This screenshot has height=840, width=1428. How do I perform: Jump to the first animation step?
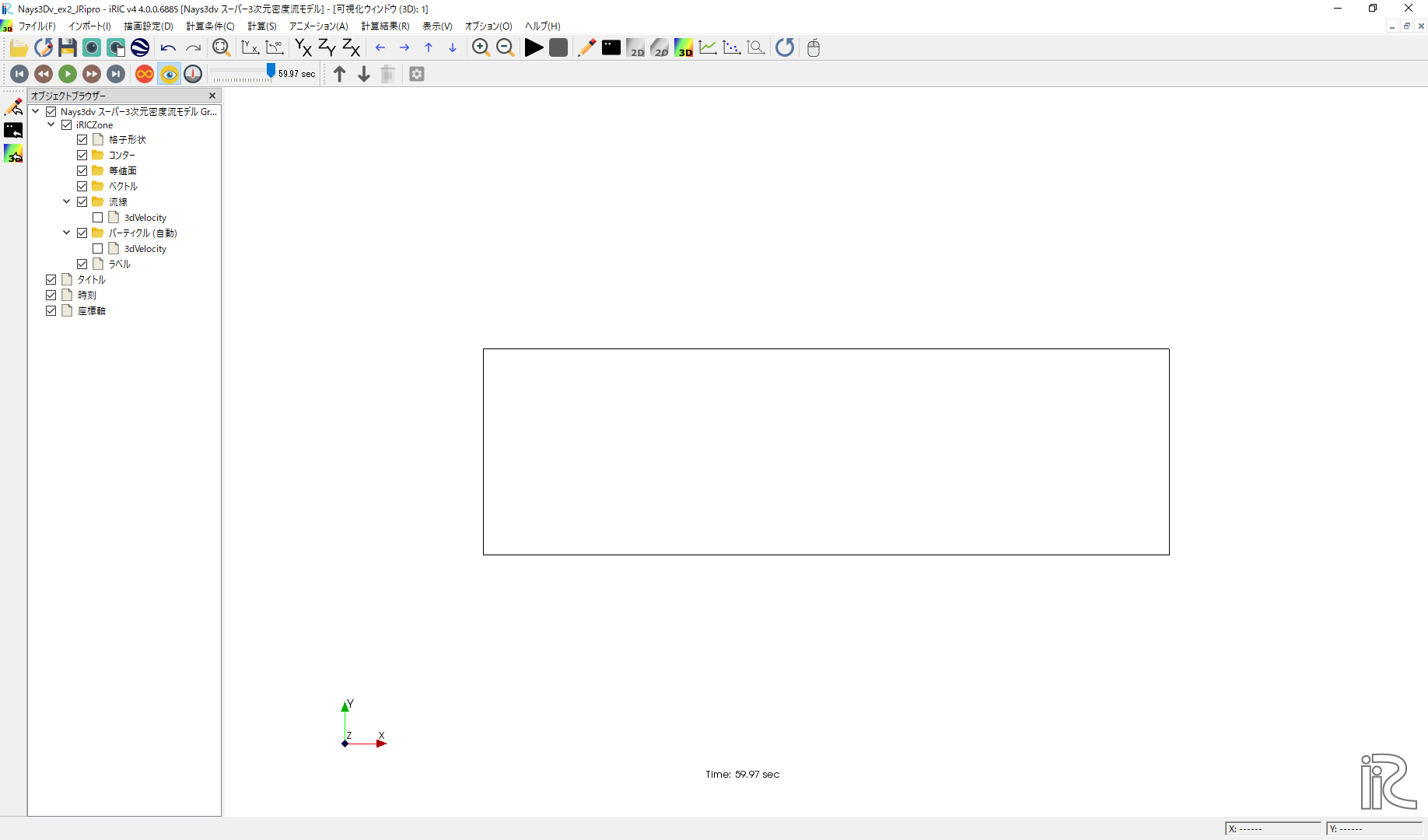coord(19,74)
